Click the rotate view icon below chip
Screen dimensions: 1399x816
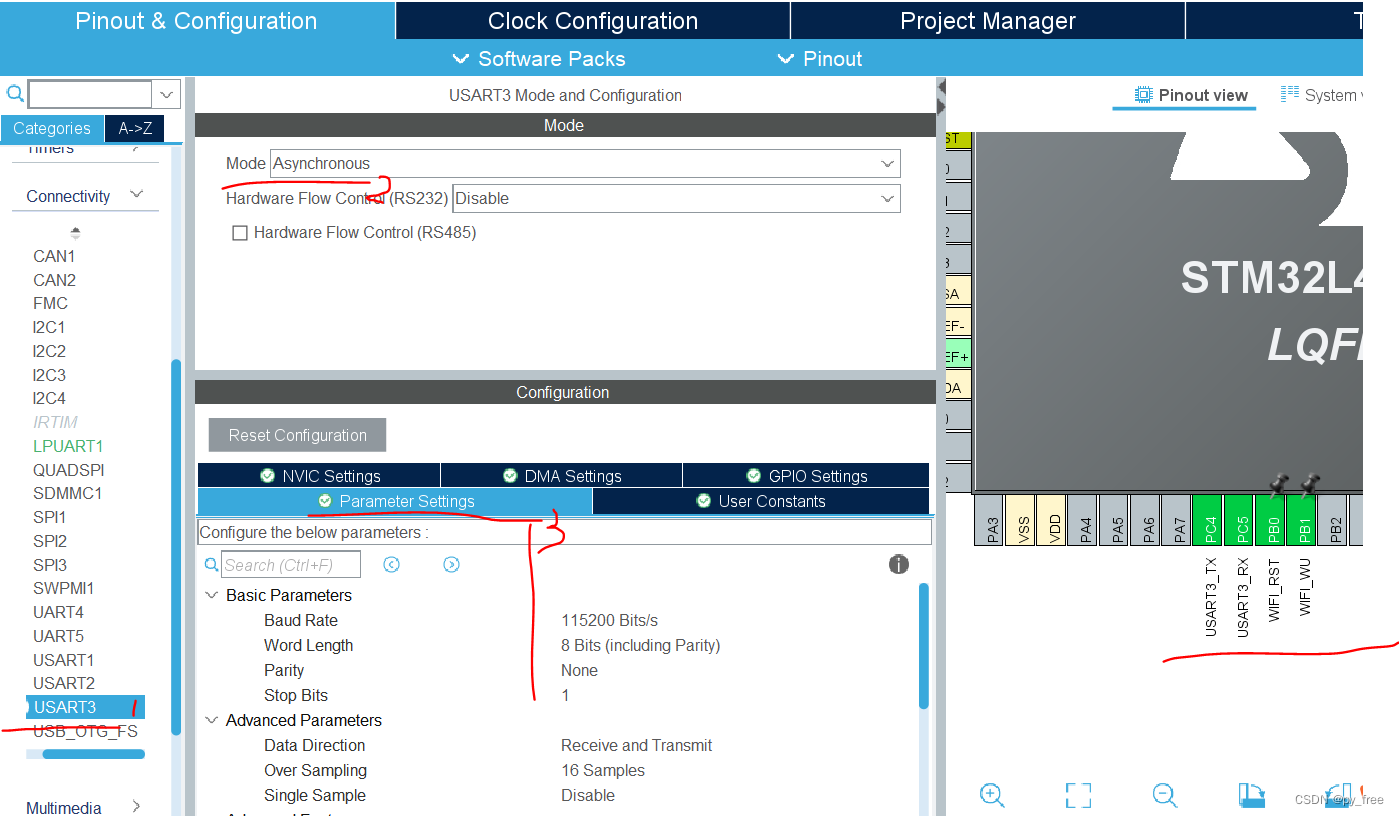click(1252, 795)
